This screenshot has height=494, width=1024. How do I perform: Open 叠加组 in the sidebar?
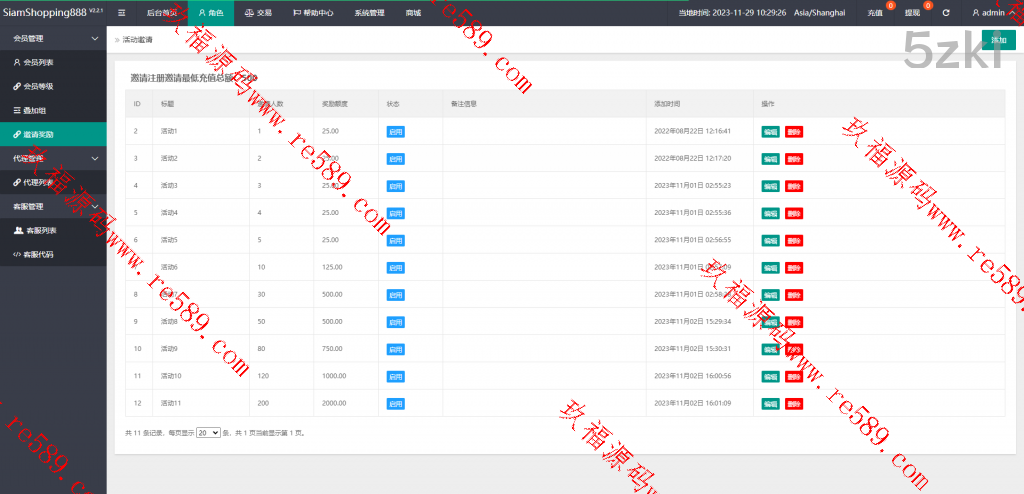point(35,110)
